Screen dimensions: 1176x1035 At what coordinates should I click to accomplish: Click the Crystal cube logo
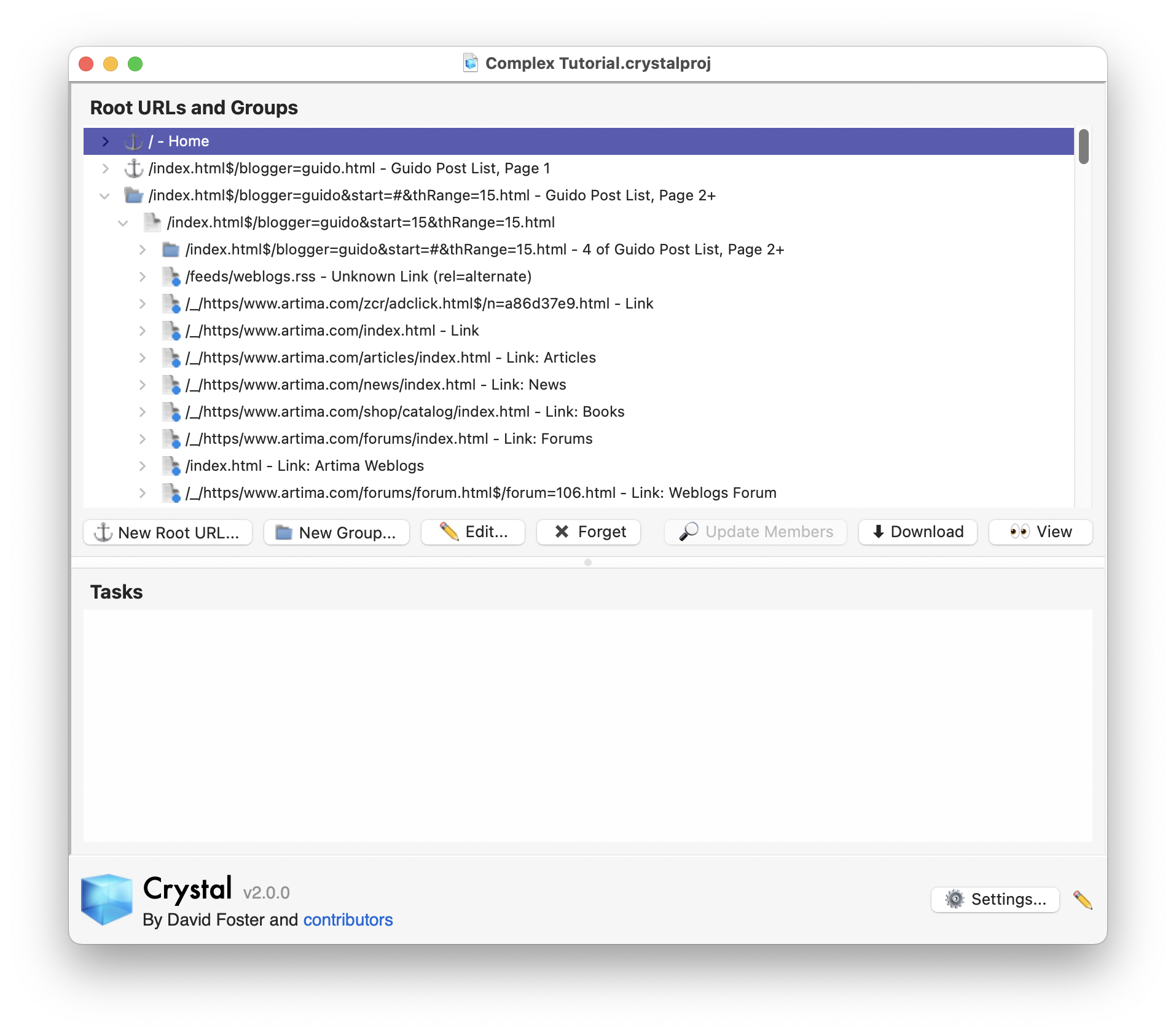[x=106, y=899]
